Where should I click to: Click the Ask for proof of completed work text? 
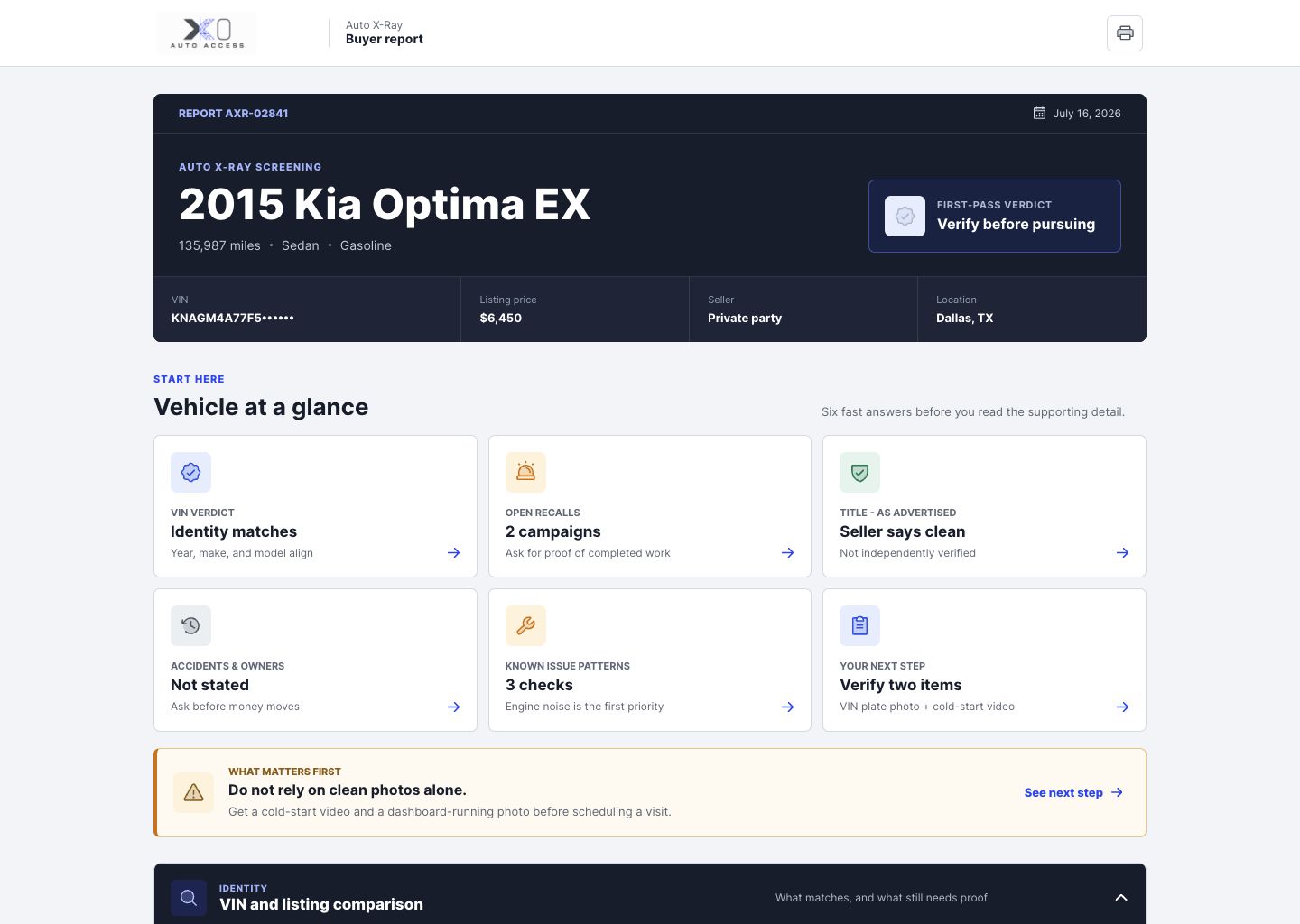(588, 553)
